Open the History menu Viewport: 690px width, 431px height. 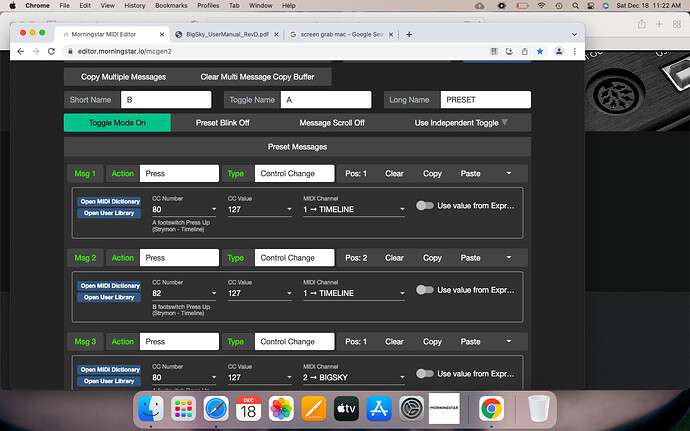tap(135, 6)
